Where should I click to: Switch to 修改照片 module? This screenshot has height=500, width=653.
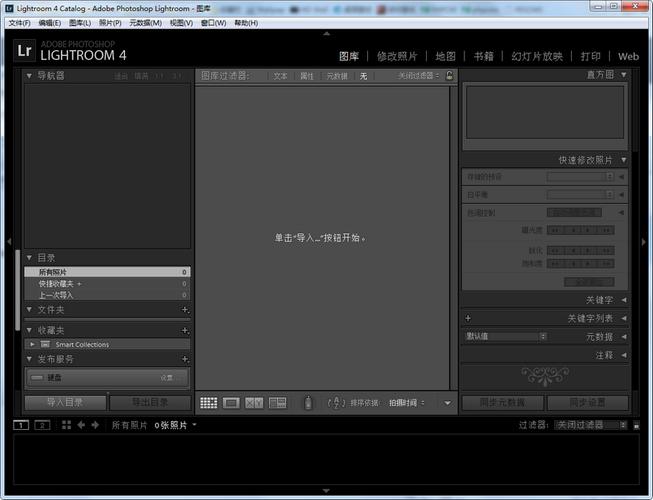397,56
